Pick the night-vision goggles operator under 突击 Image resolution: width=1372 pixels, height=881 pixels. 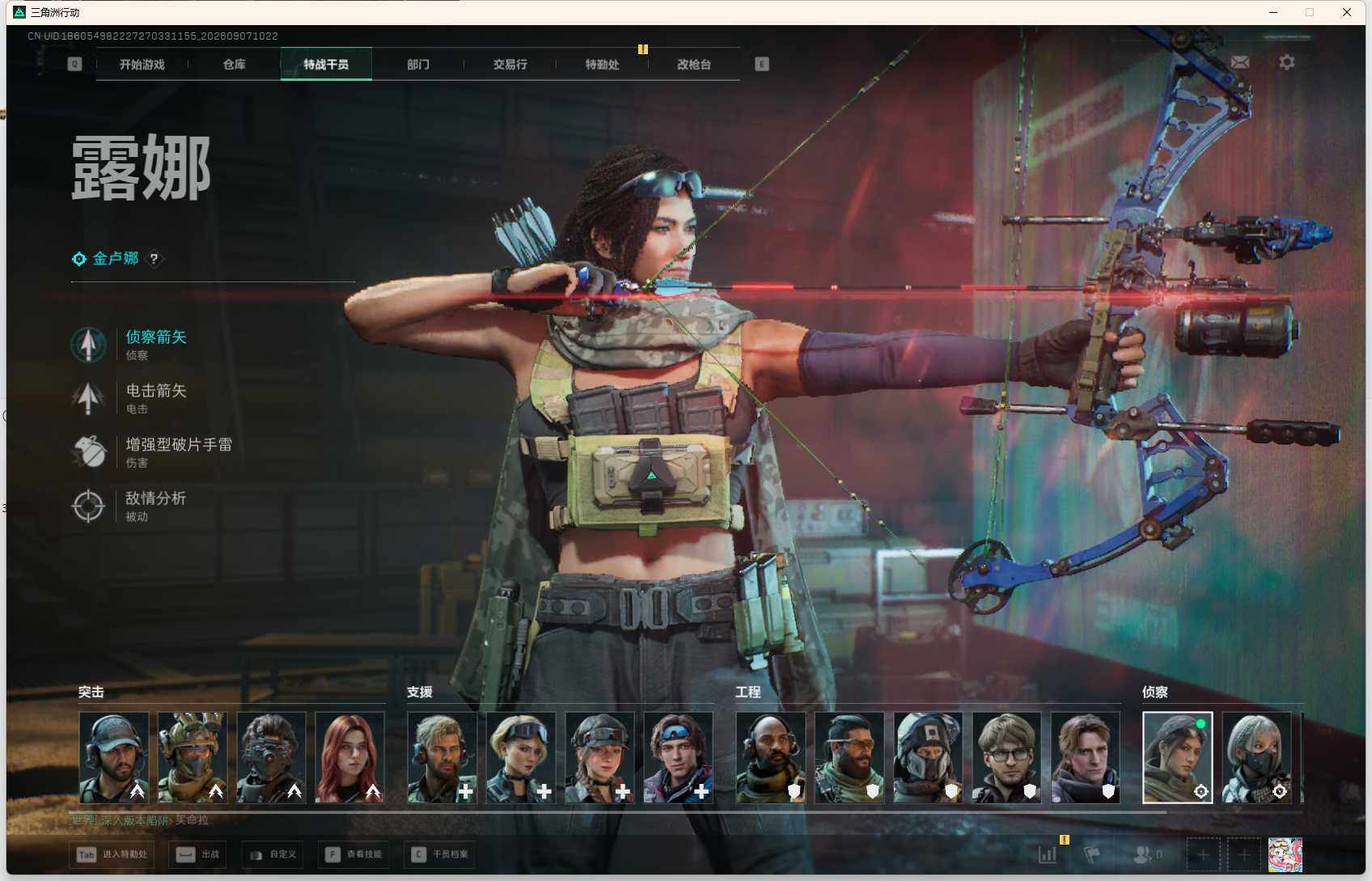coord(271,757)
